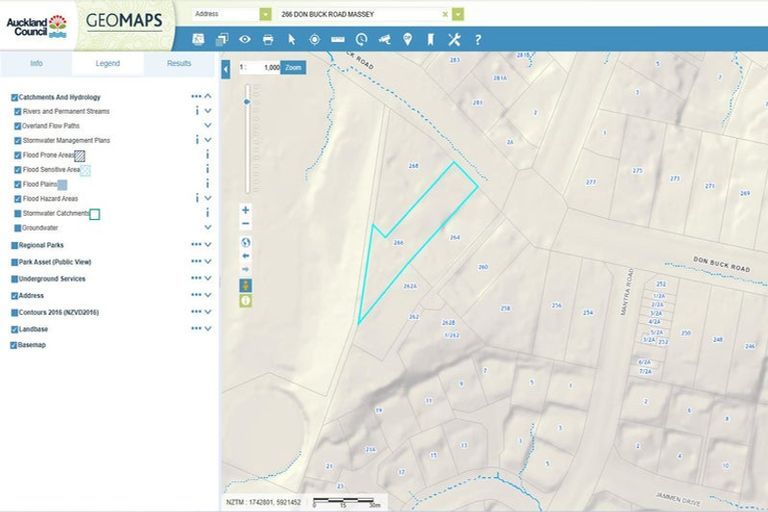Image resolution: width=768 pixels, height=512 pixels.
Task: Select the arrow pointer tool
Action: pyautogui.click(x=292, y=39)
